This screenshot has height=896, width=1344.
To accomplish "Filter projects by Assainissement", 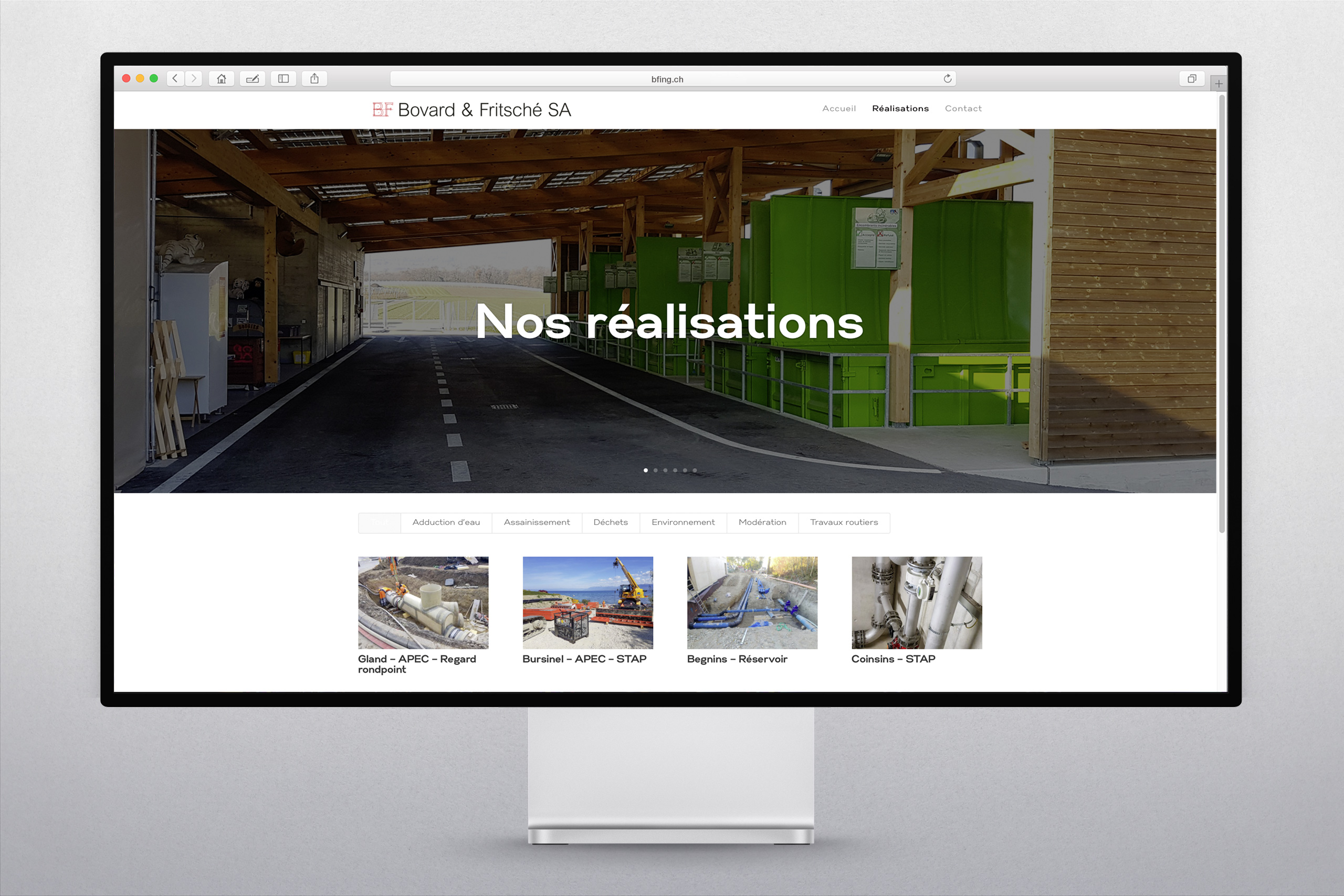I will point(537,523).
